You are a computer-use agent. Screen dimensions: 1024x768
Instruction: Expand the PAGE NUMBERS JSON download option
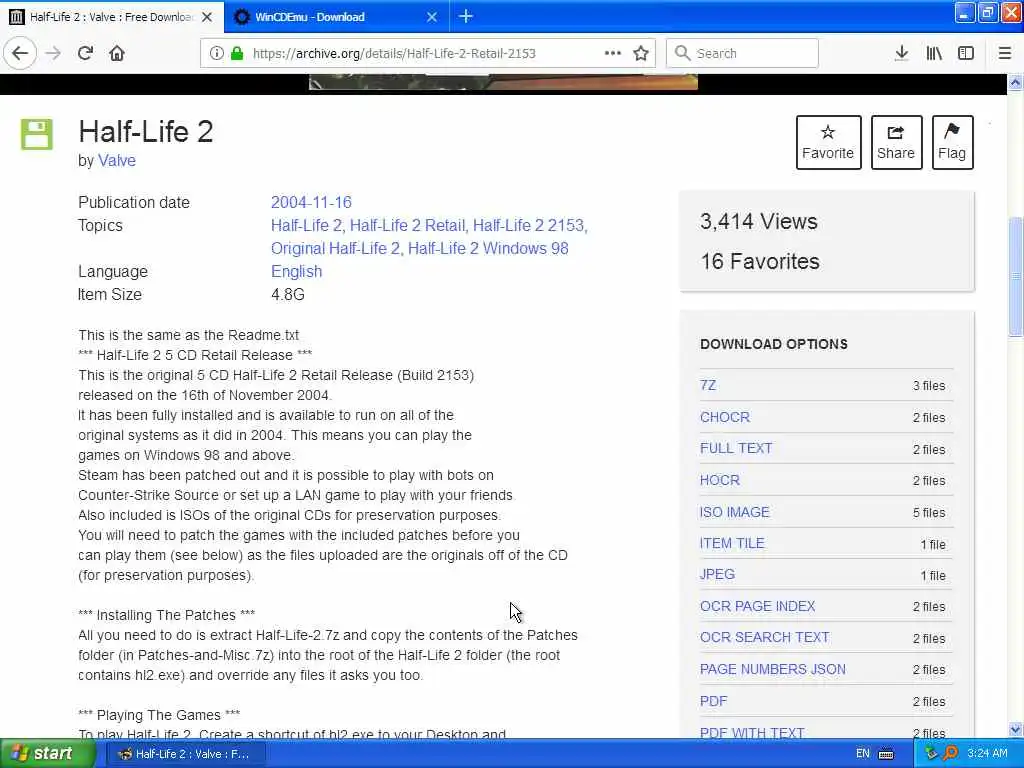point(773,669)
